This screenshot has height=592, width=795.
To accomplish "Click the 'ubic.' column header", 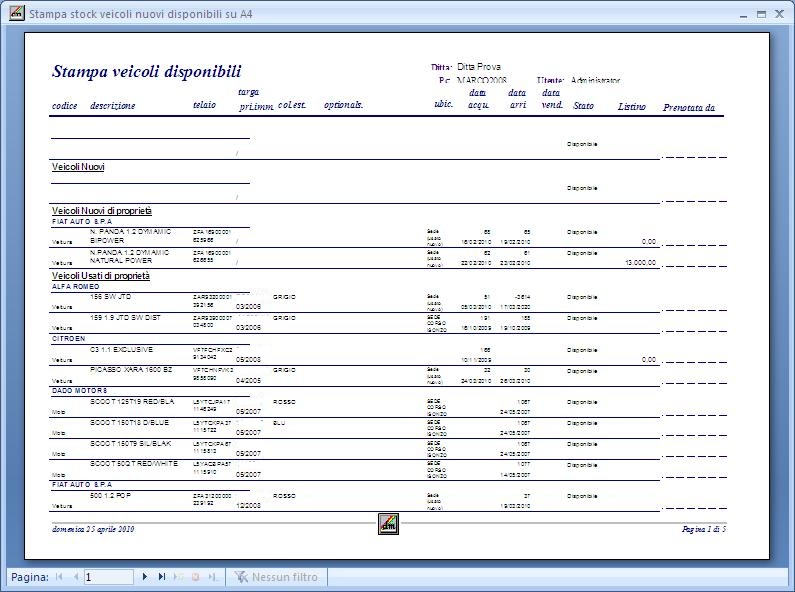I will [444, 104].
